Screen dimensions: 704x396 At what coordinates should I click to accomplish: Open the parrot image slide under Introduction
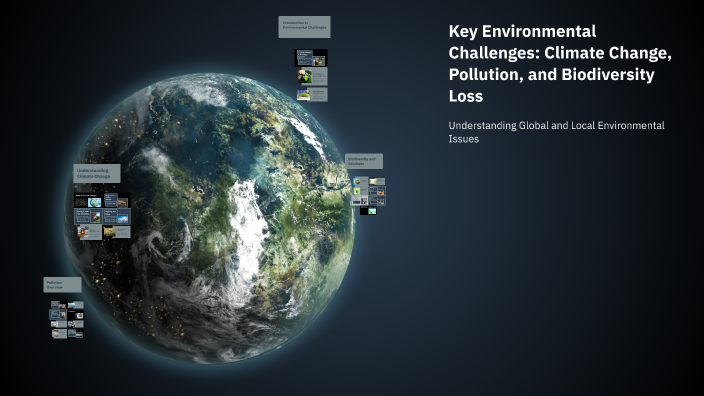[x=312, y=76]
